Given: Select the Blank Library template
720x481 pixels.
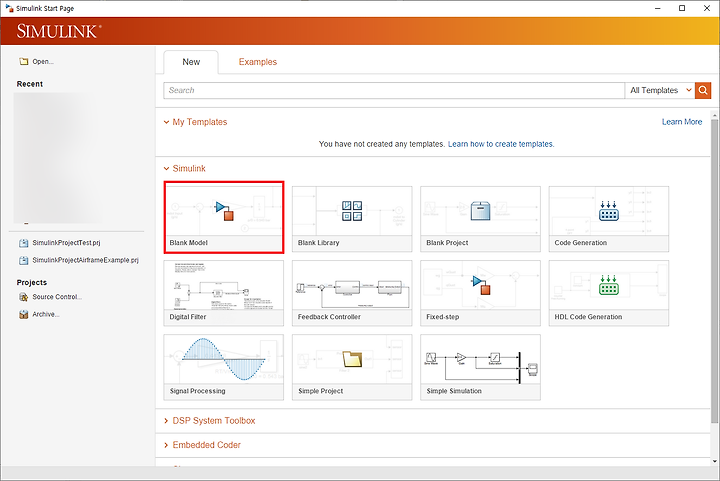Looking at the screenshot, I should point(352,219).
